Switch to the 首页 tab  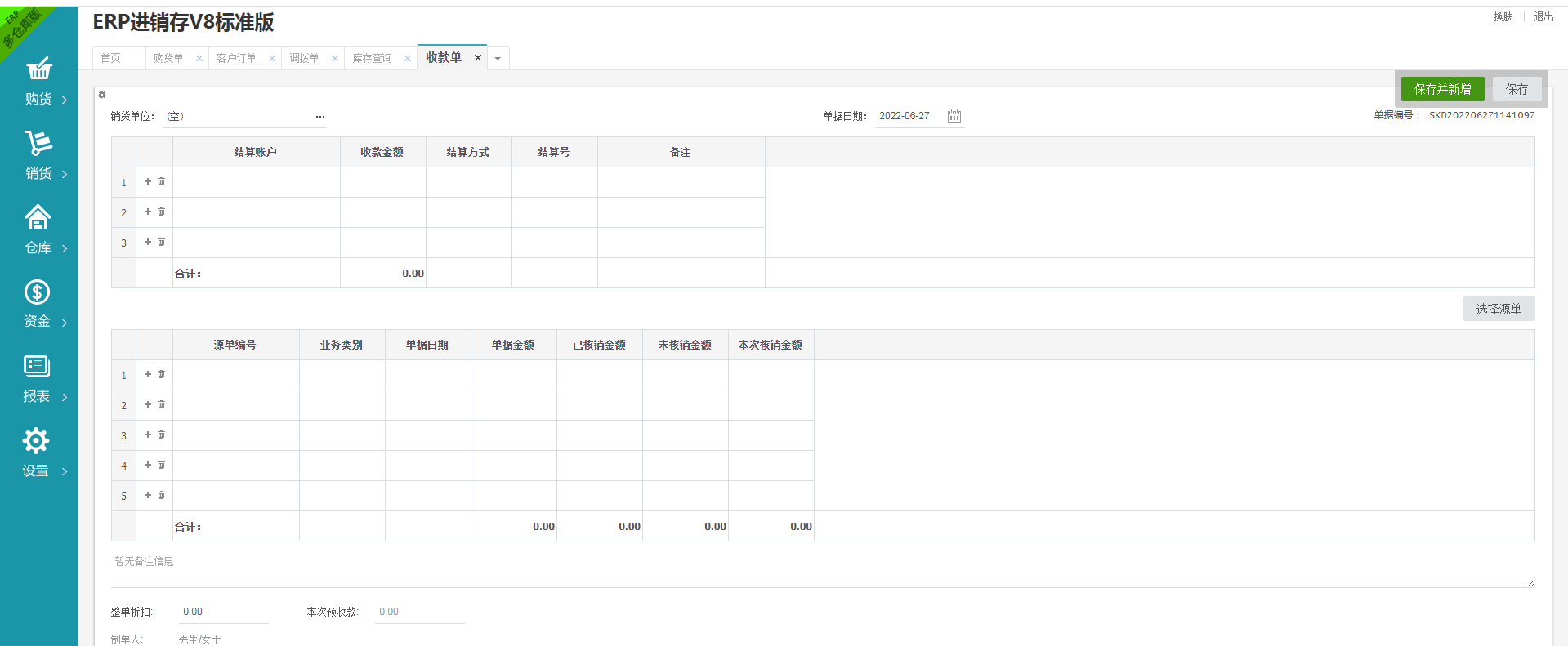point(111,58)
